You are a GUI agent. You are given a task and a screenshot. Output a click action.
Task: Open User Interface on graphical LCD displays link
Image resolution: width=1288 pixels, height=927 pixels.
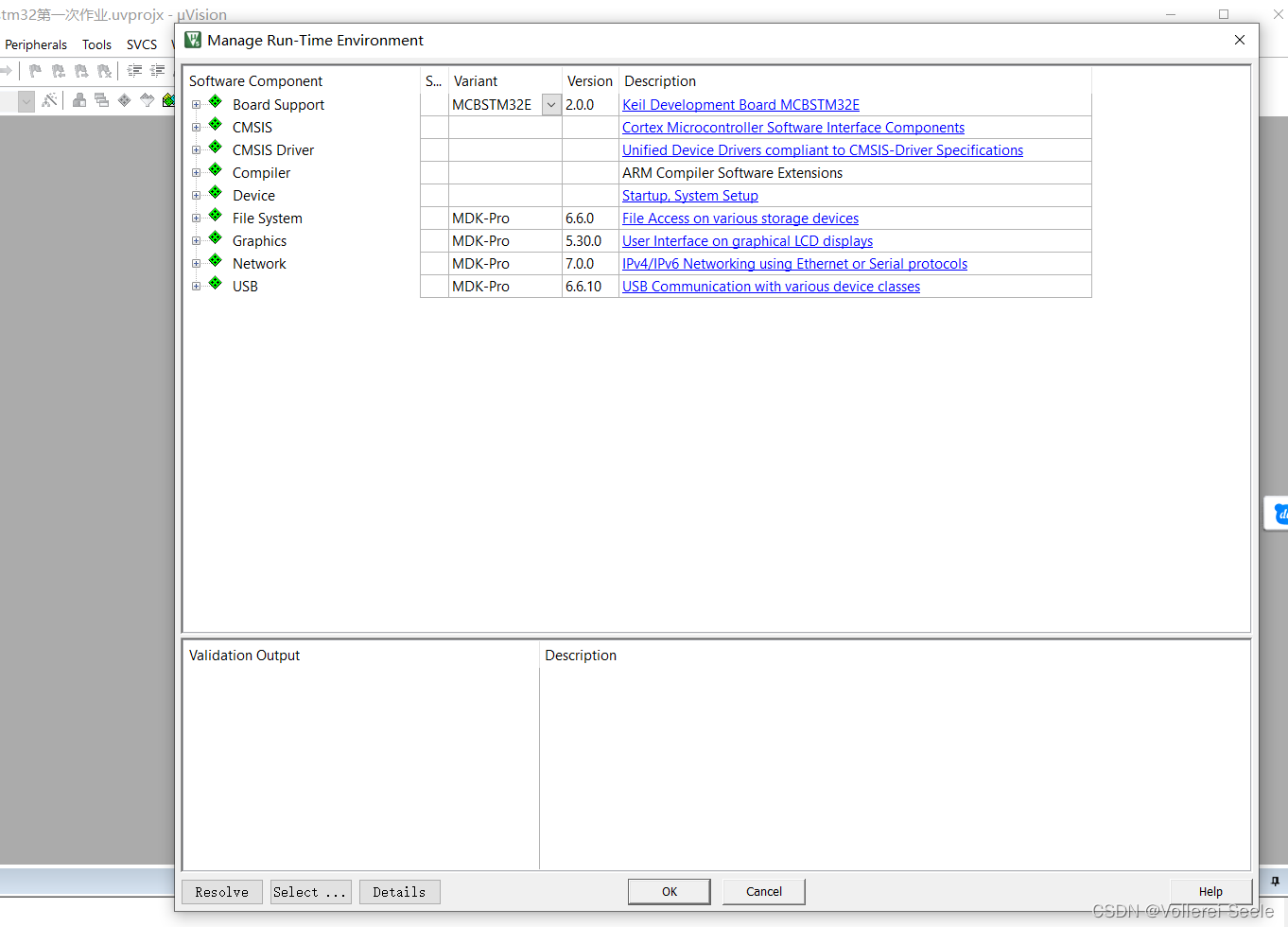[x=747, y=241]
